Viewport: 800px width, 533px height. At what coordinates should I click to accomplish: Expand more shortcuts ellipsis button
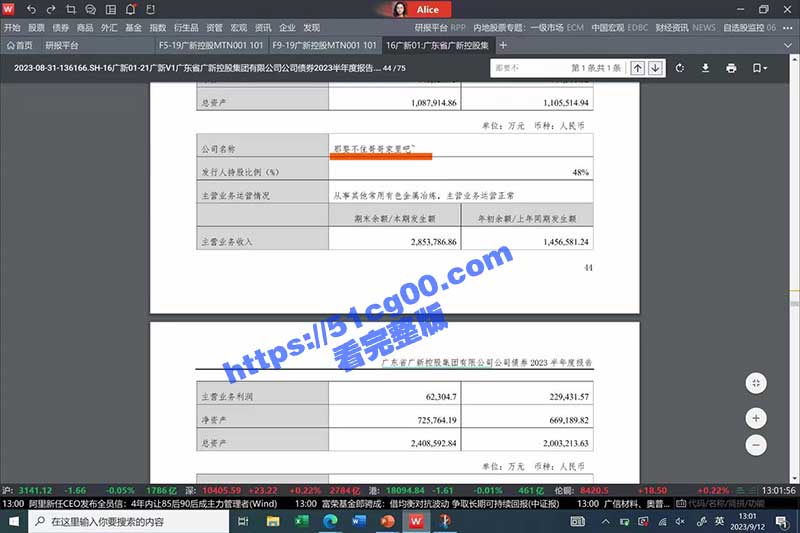click(x=788, y=28)
